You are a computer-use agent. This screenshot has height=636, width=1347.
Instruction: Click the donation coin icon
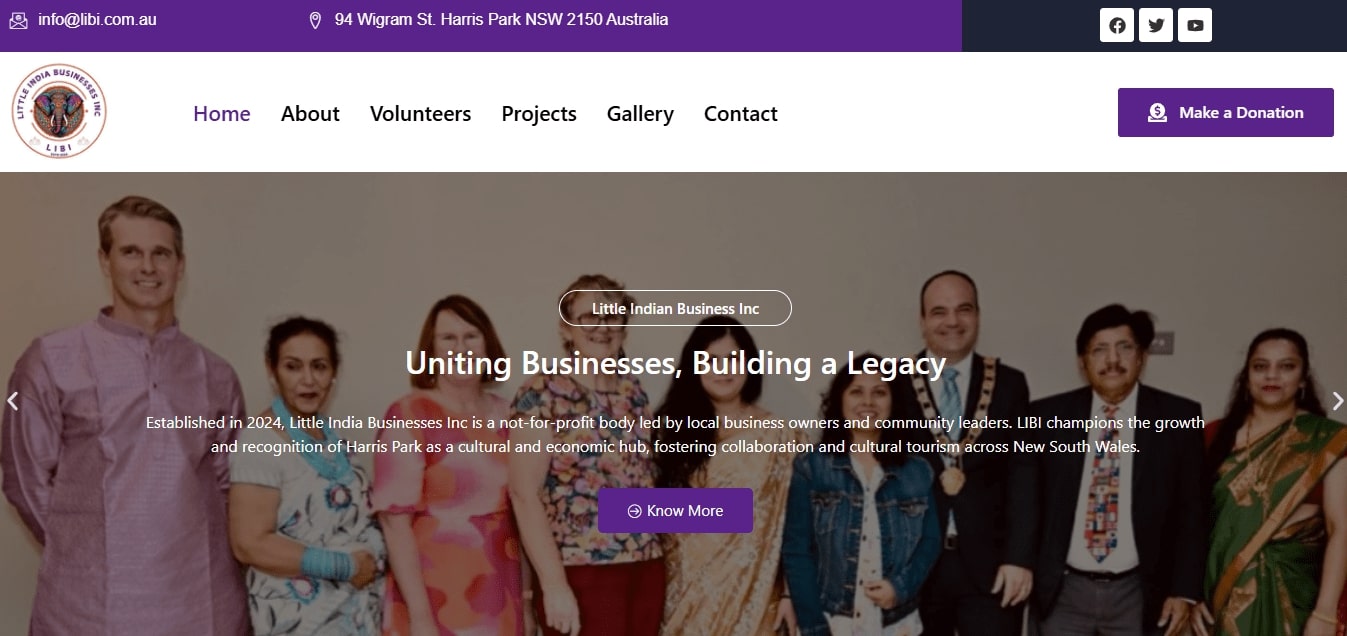click(x=1157, y=113)
